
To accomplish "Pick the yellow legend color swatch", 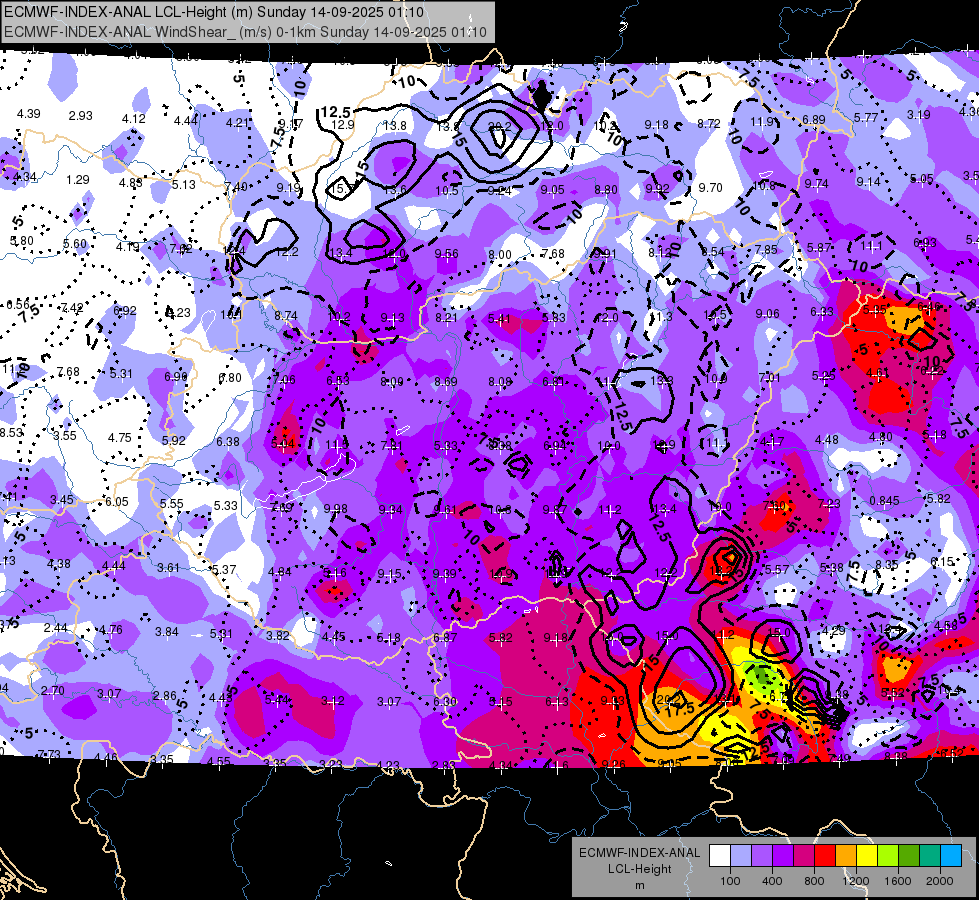I will pyautogui.click(x=867, y=856).
